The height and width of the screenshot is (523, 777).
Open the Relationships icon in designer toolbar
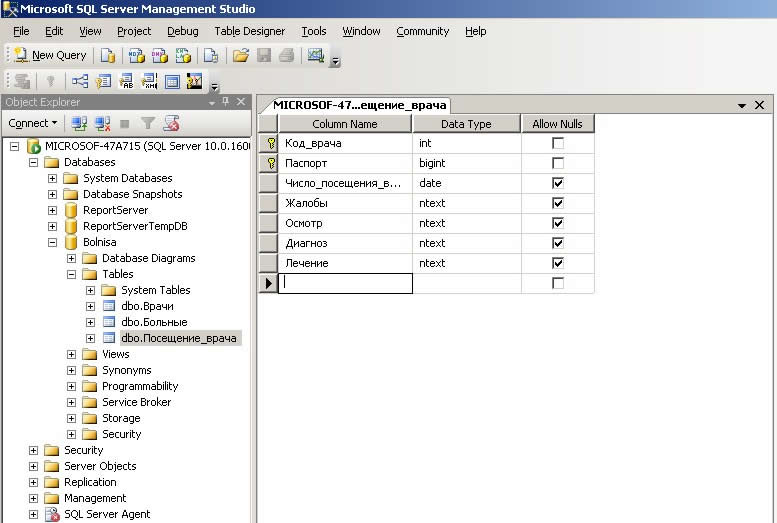[x=80, y=81]
